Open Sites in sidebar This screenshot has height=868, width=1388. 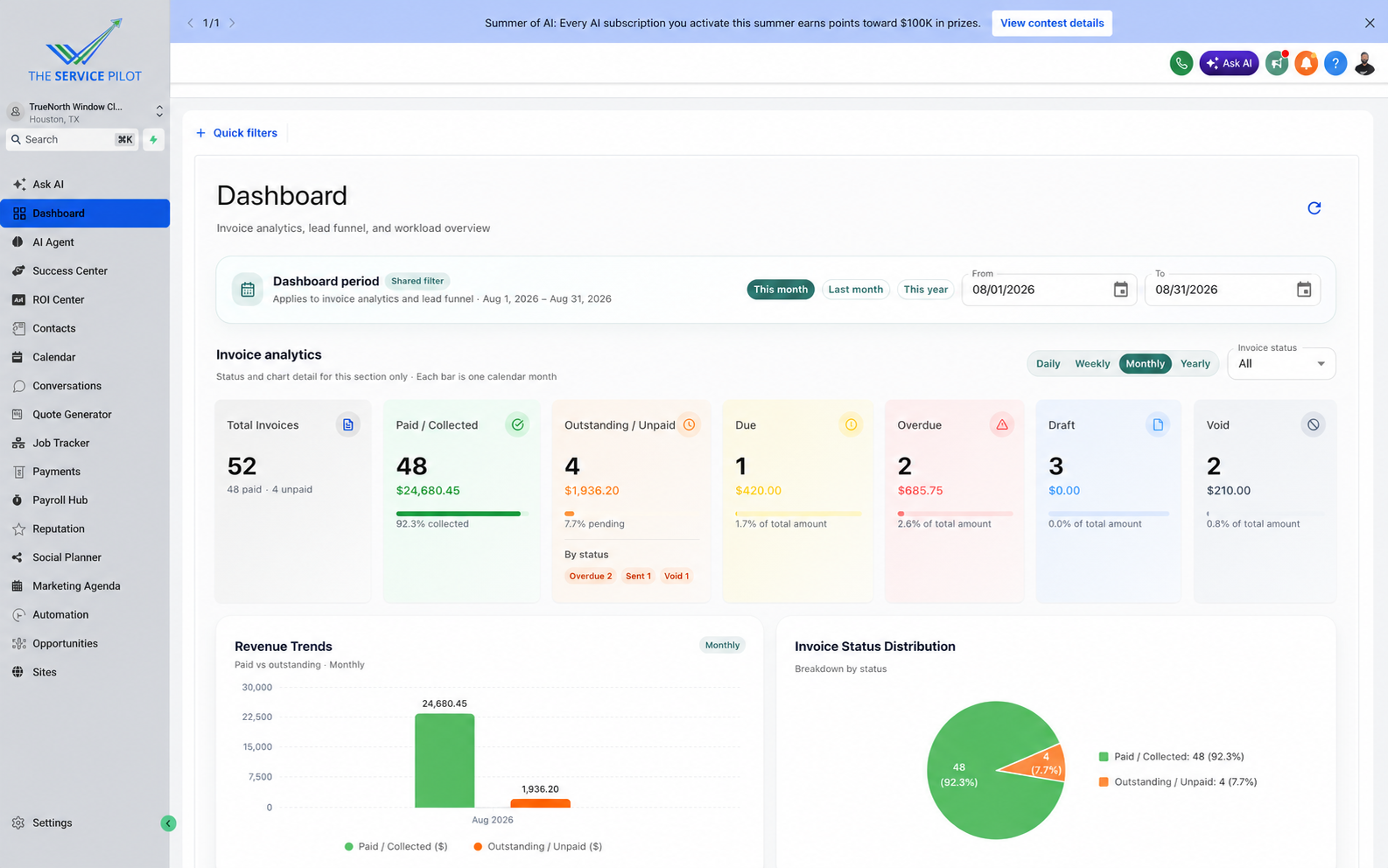coord(85,672)
